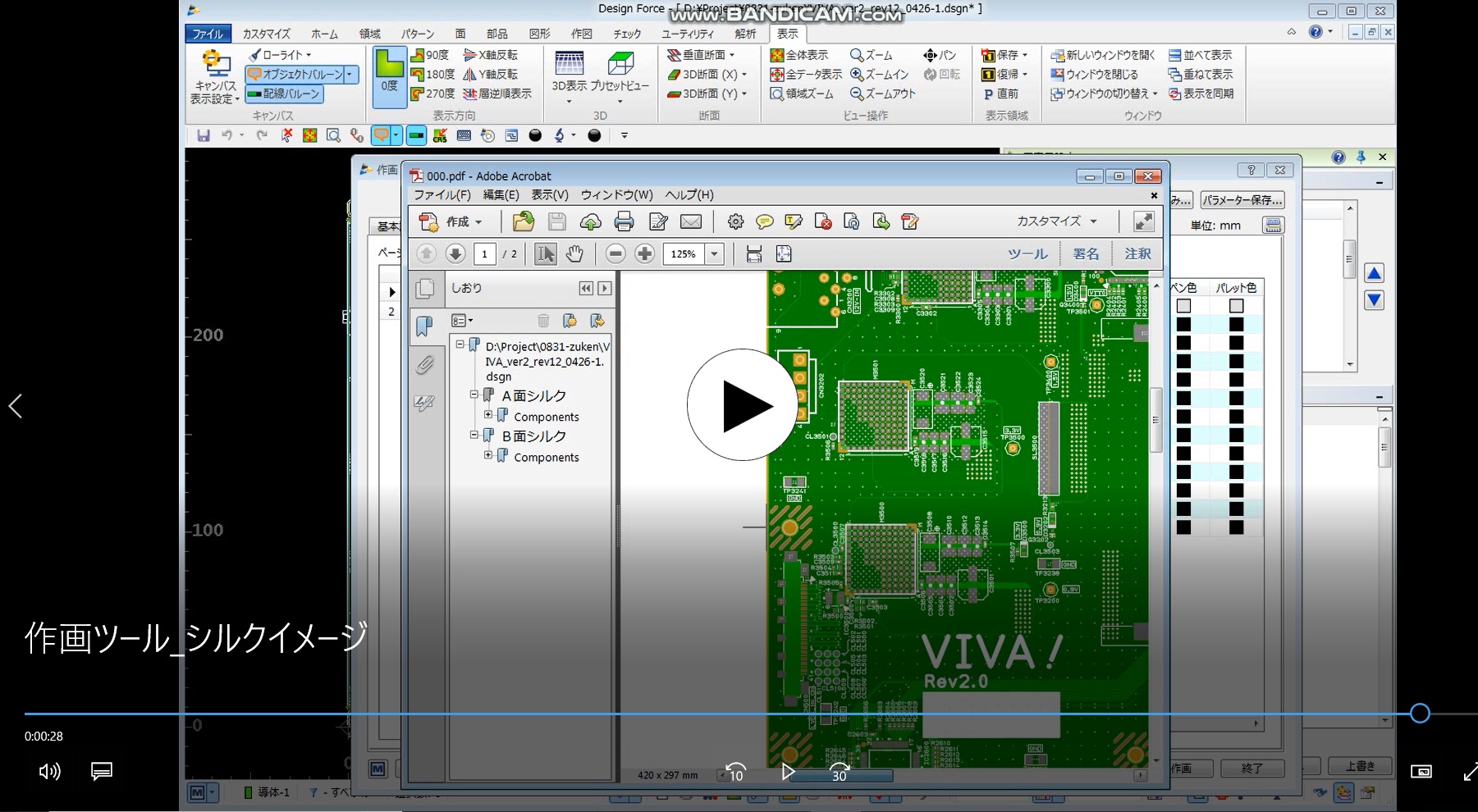Click the Acrobat page number input field
The height and width of the screenshot is (812, 1478).
pos(484,254)
